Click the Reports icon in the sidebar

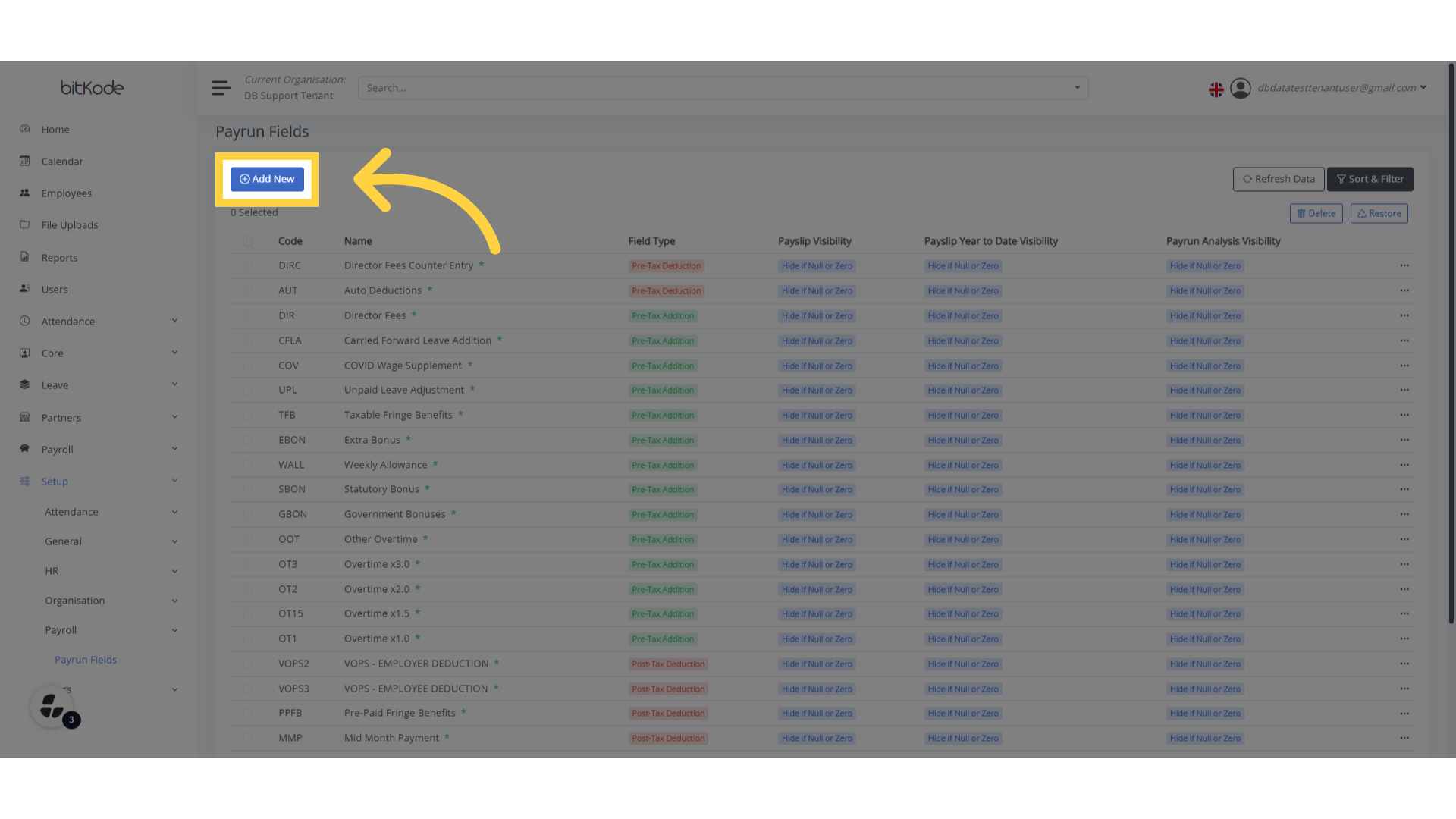[25, 257]
